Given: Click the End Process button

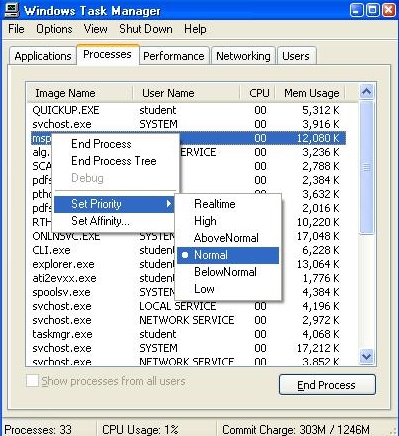Looking at the screenshot, I should coord(327,385).
